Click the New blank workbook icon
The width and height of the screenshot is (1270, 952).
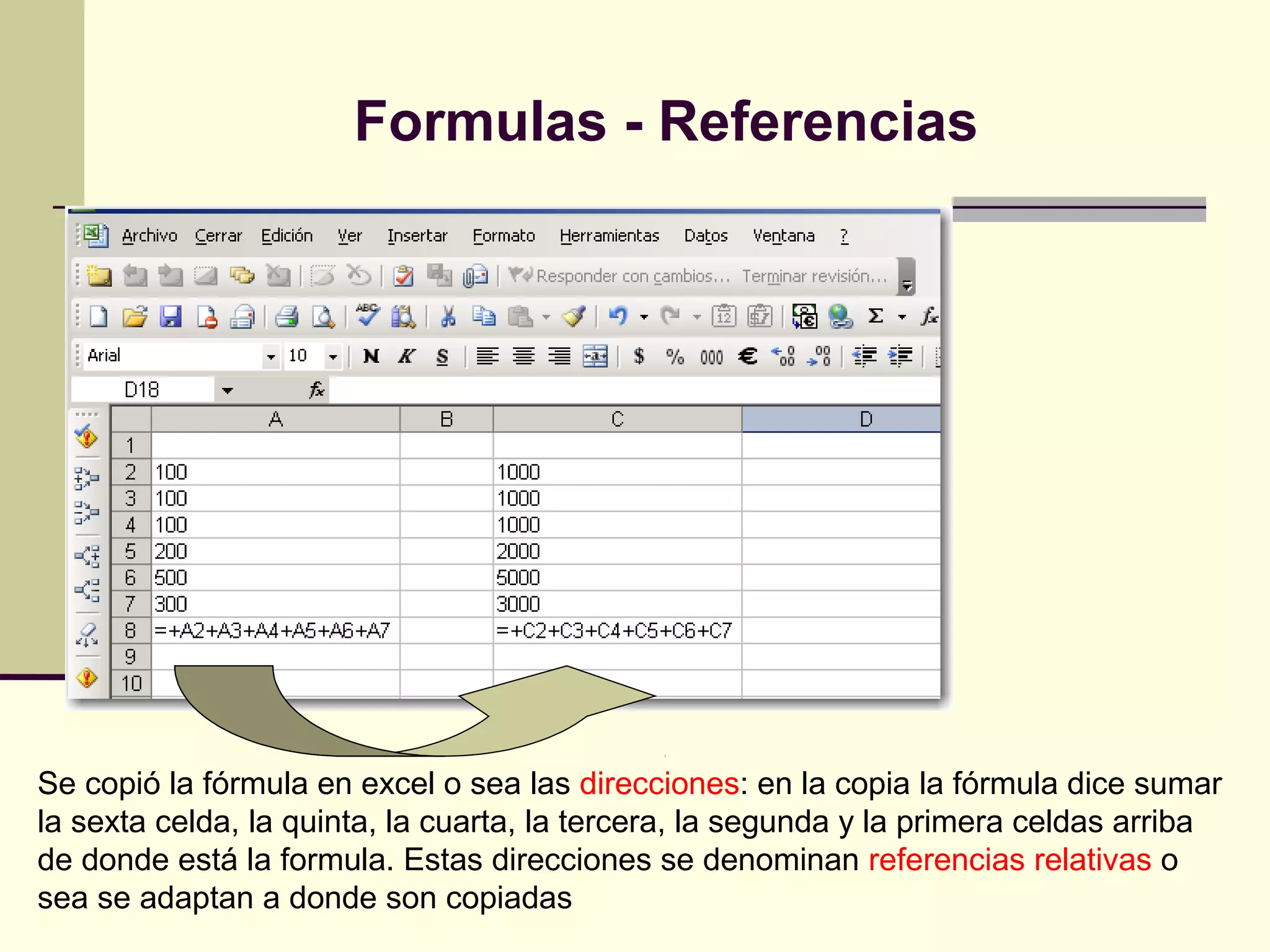click(x=99, y=317)
